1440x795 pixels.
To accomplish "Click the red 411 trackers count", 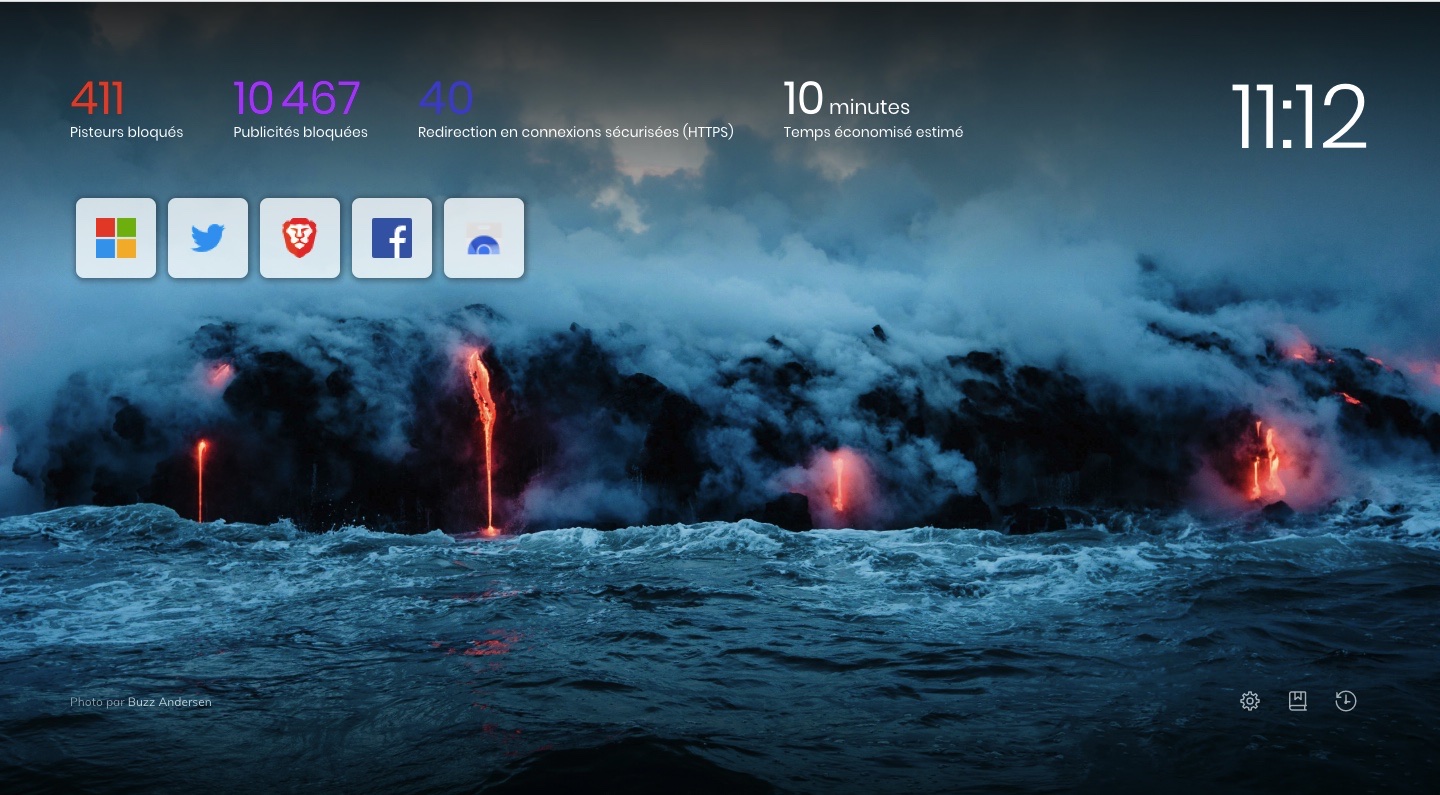I will coord(97,99).
